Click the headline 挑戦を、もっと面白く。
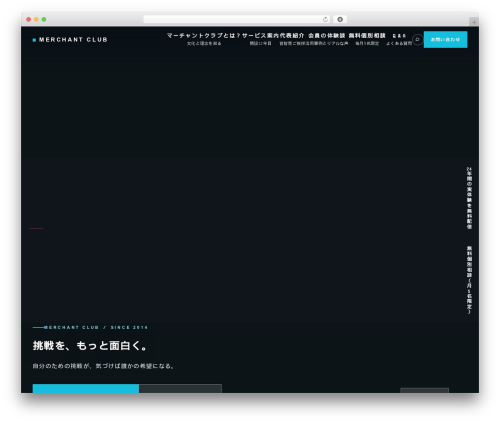 point(90,346)
